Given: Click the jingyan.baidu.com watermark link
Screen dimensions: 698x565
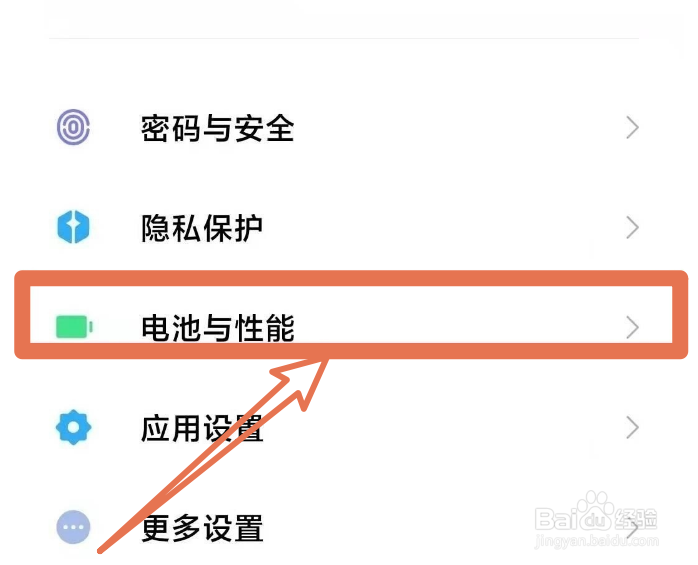Looking at the screenshot, I should pyautogui.click(x=595, y=541).
